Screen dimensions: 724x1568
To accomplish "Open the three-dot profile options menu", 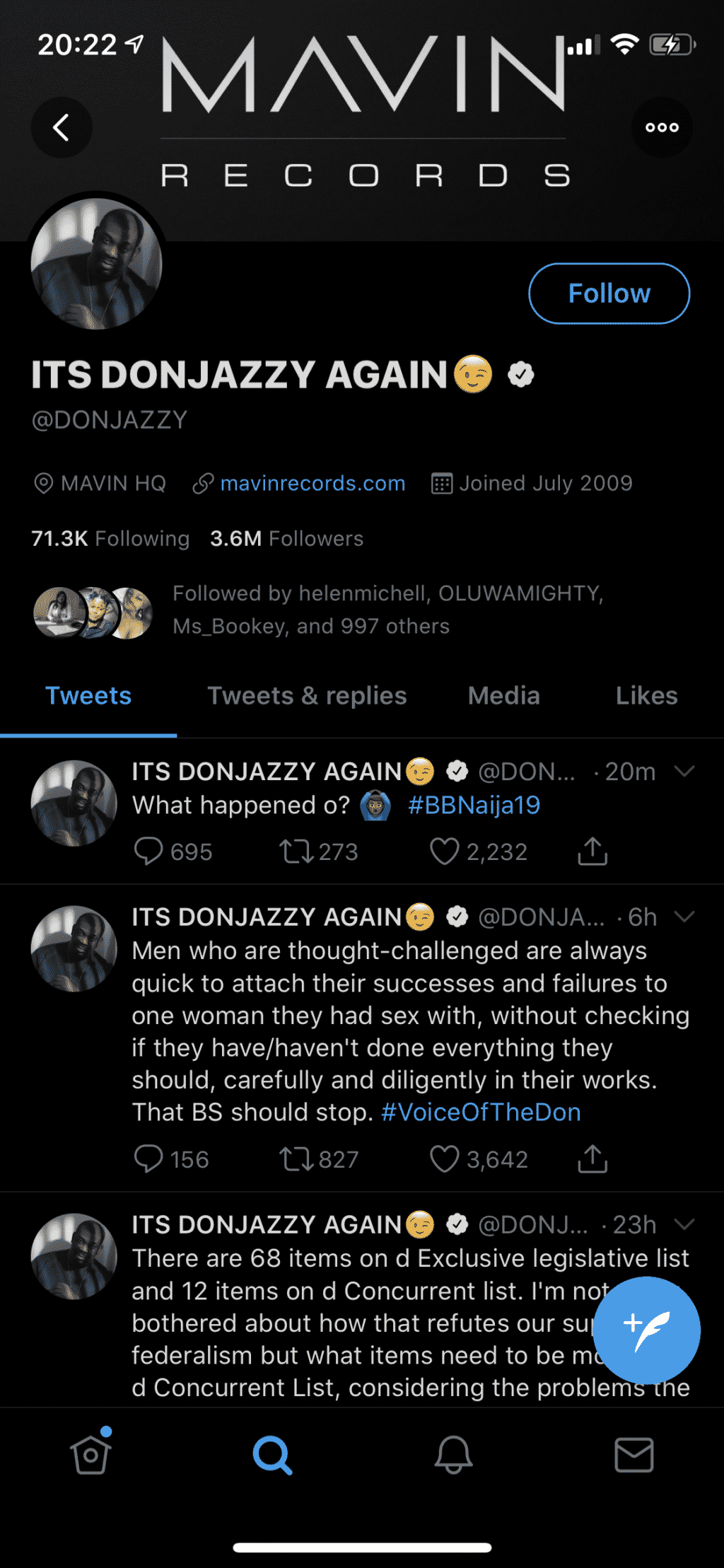I will pos(662,128).
